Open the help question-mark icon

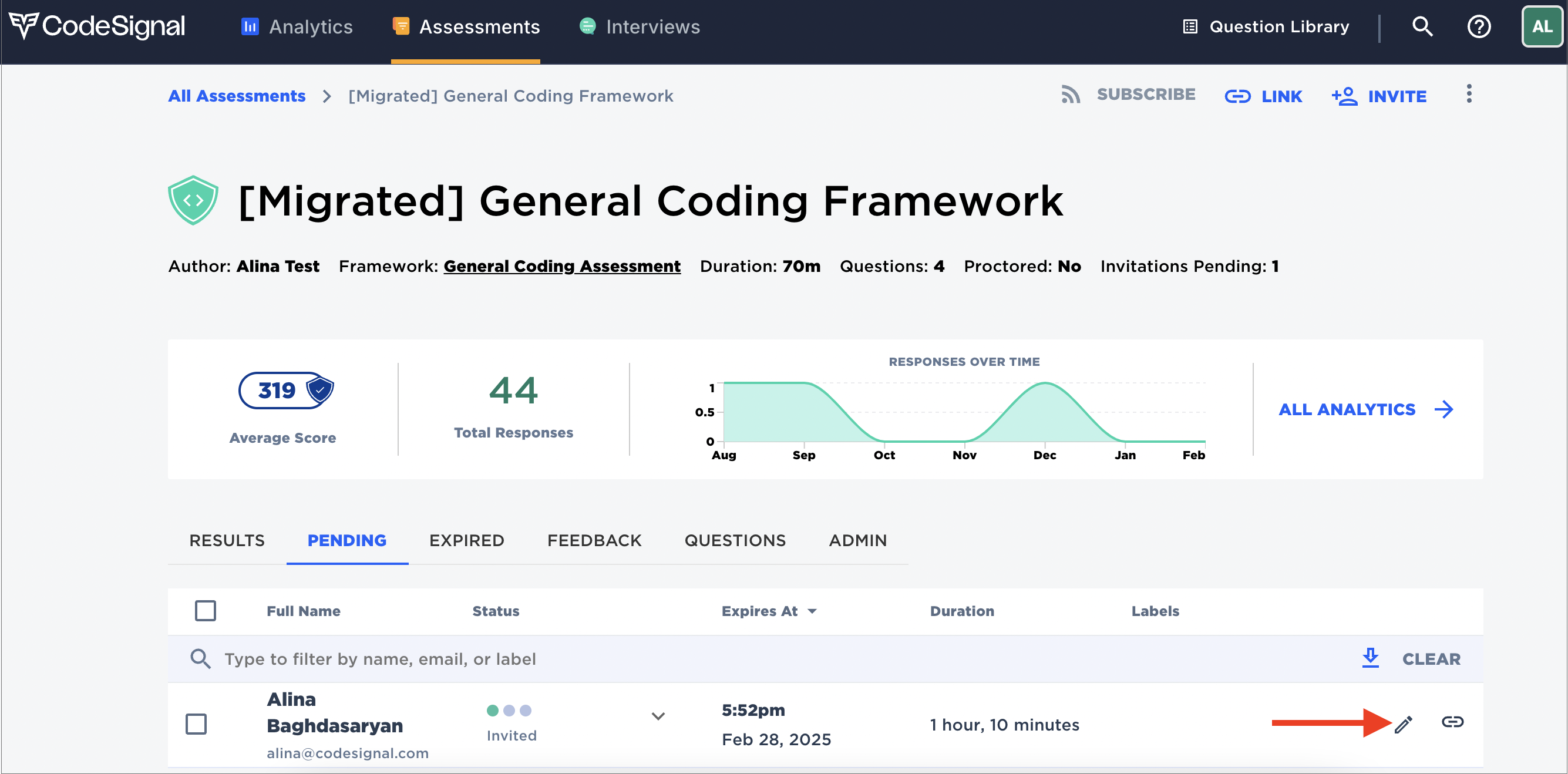click(1479, 26)
